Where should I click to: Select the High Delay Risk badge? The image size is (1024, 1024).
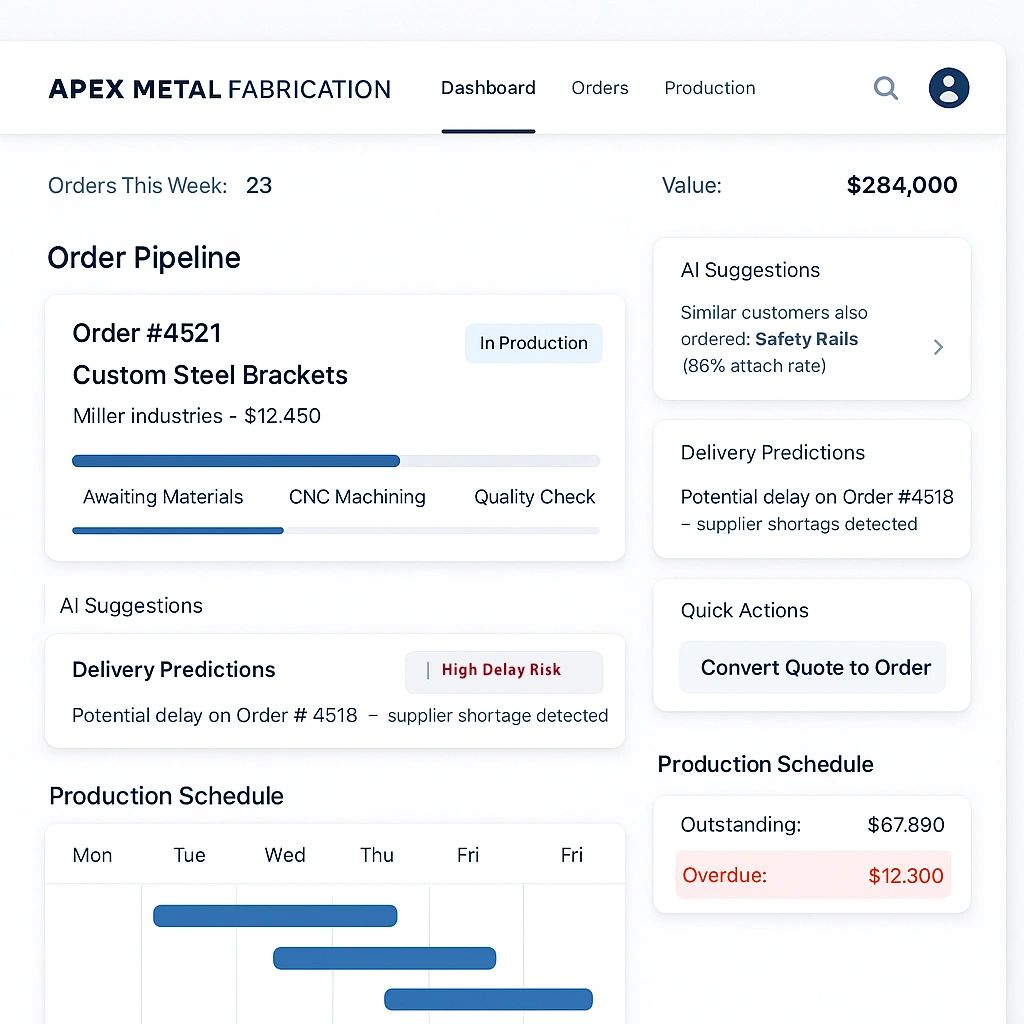click(x=503, y=671)
